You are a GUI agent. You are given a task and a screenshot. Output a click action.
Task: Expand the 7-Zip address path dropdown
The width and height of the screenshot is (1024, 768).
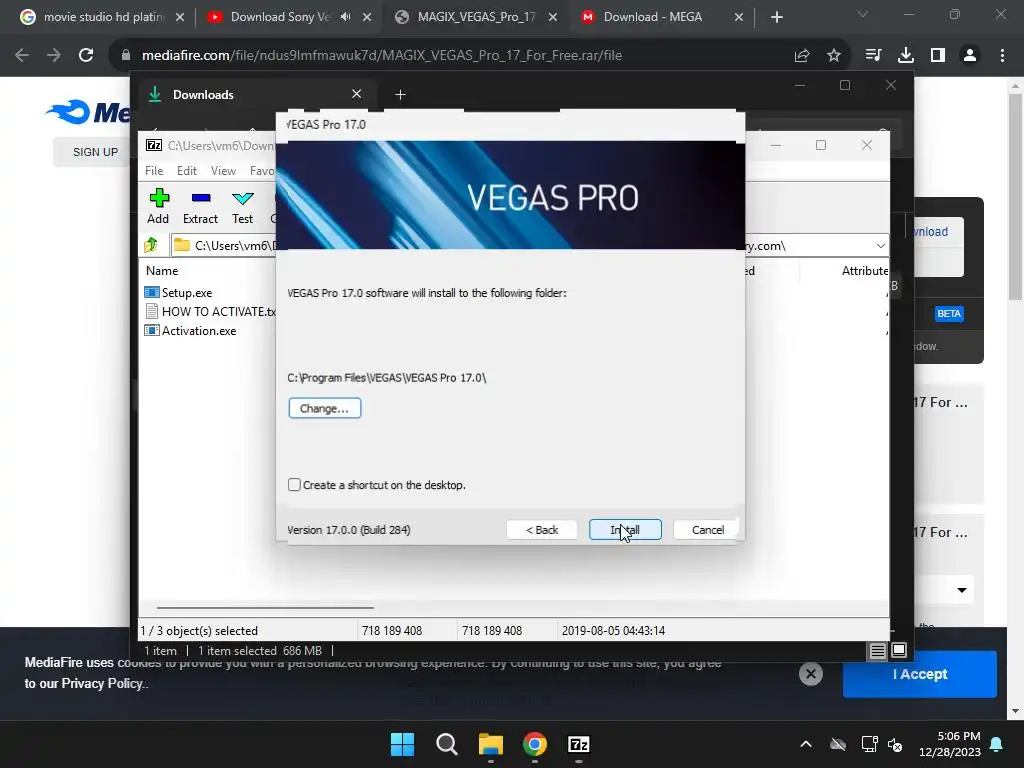click(880, 246)
